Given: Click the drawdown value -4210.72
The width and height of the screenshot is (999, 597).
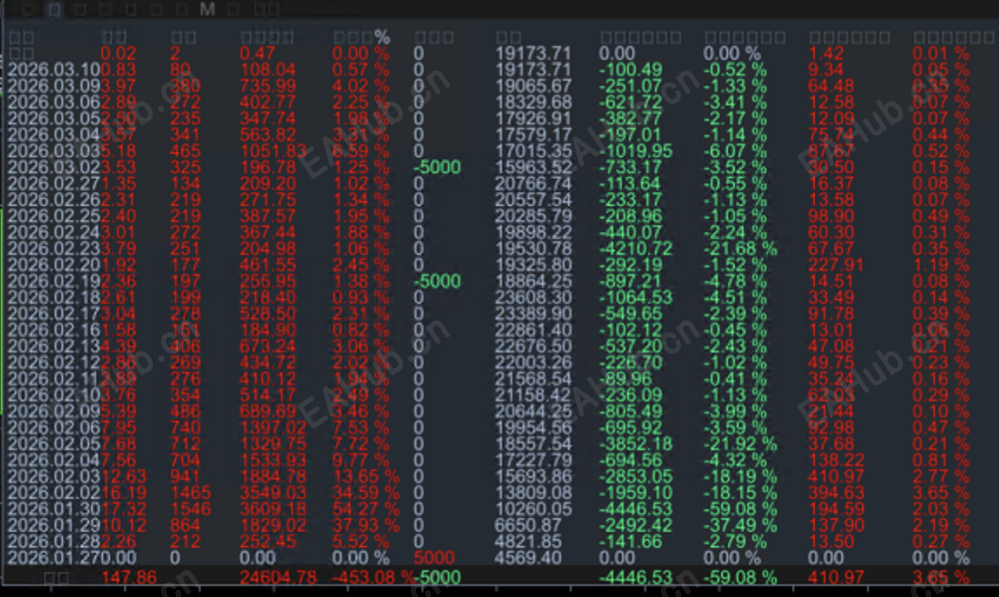Looking at the screenshot, I should [635, 248].
